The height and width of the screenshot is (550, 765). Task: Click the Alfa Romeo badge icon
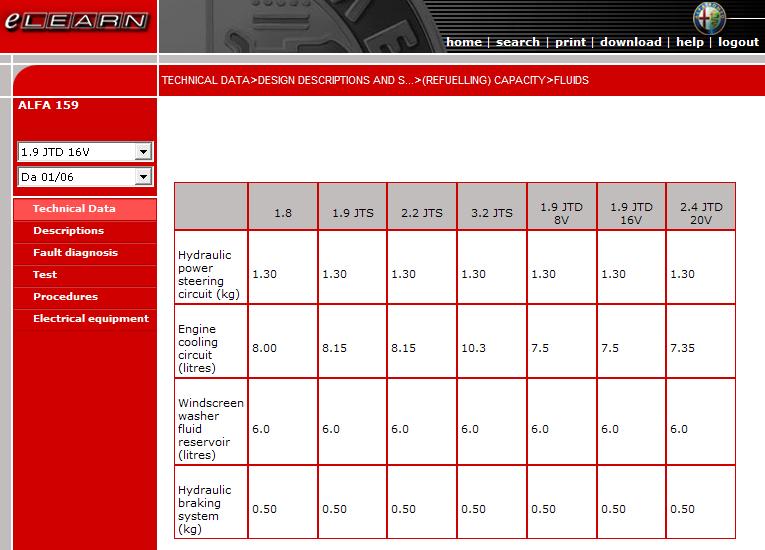click(709, 18)
